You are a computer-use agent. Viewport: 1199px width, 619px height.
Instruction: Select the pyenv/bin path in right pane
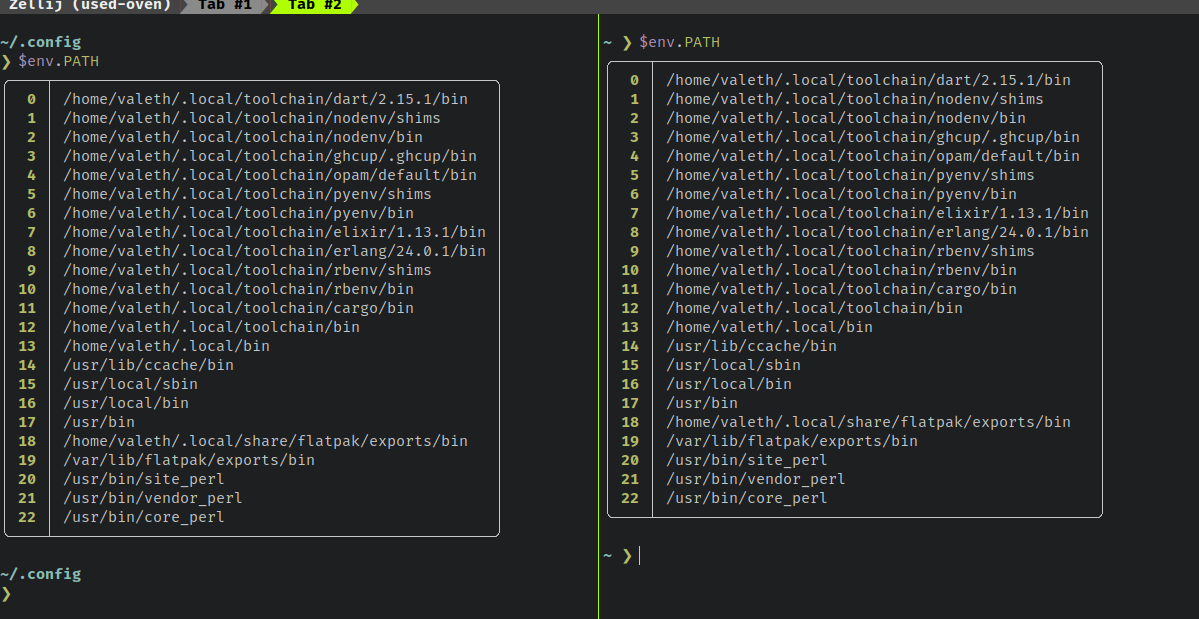coord(840,194)
